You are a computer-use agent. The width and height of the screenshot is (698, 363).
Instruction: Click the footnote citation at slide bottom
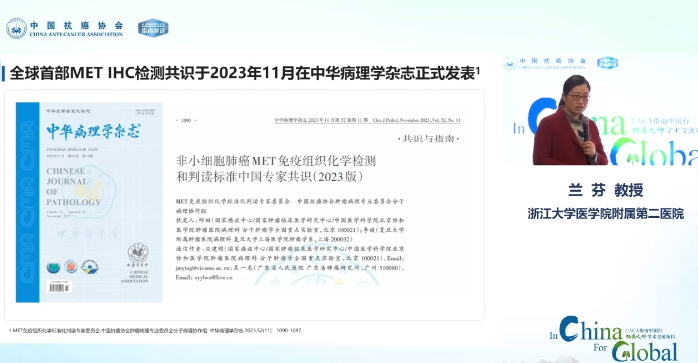tap(155, 330)
